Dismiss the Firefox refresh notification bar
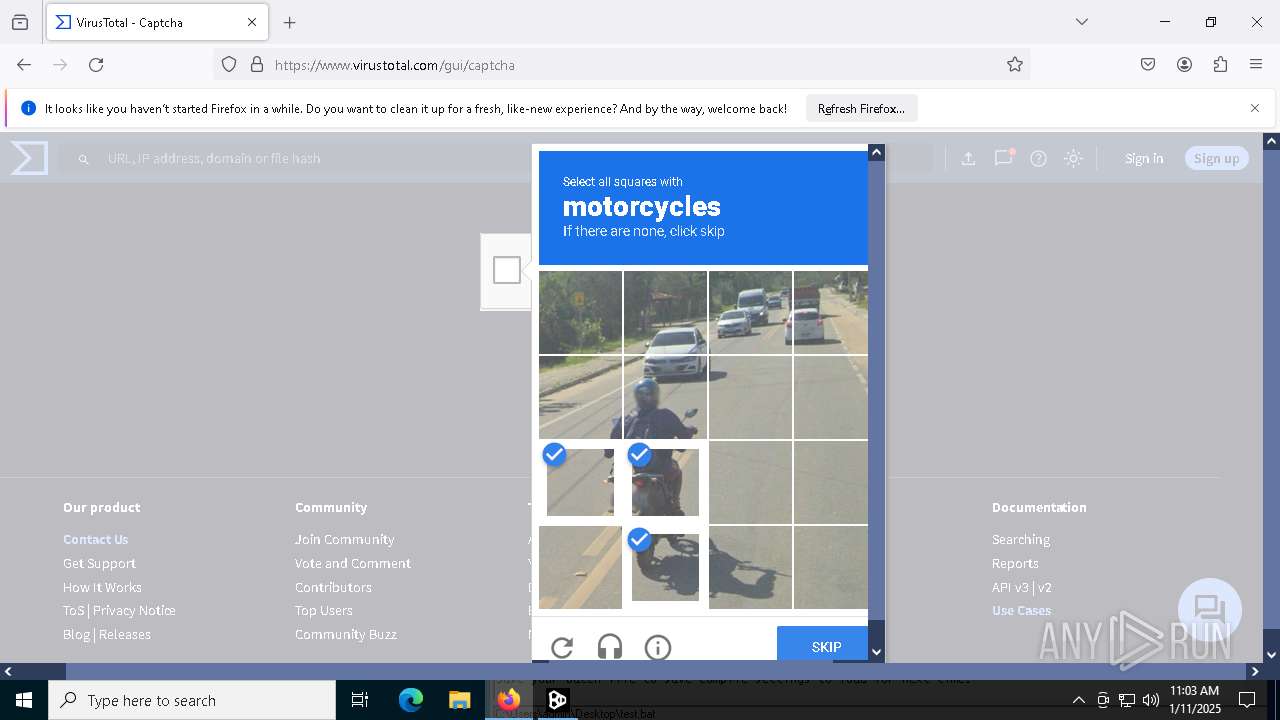 [1255, 108]
